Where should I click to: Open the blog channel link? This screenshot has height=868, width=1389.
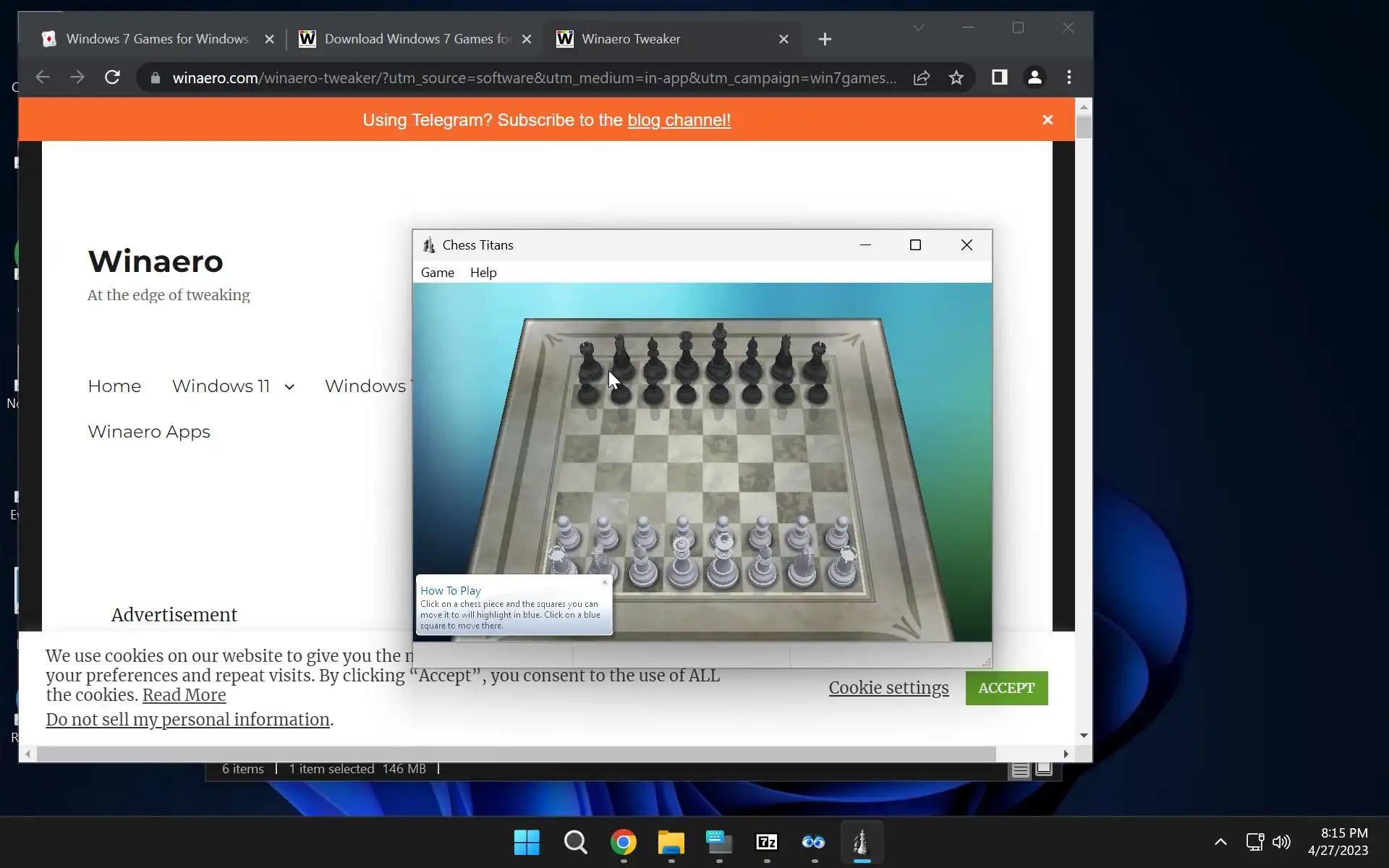[x=679, y=120]
